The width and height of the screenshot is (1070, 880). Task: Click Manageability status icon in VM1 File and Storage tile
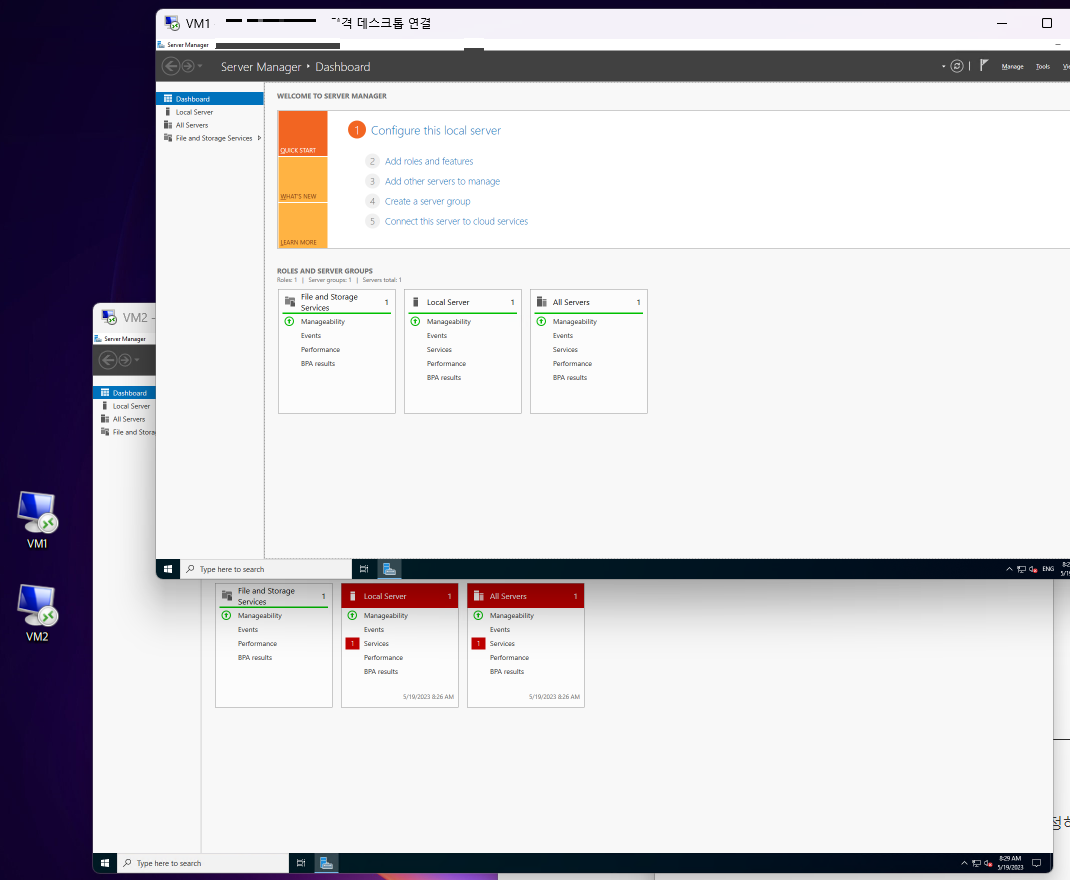tap(289, 321)
